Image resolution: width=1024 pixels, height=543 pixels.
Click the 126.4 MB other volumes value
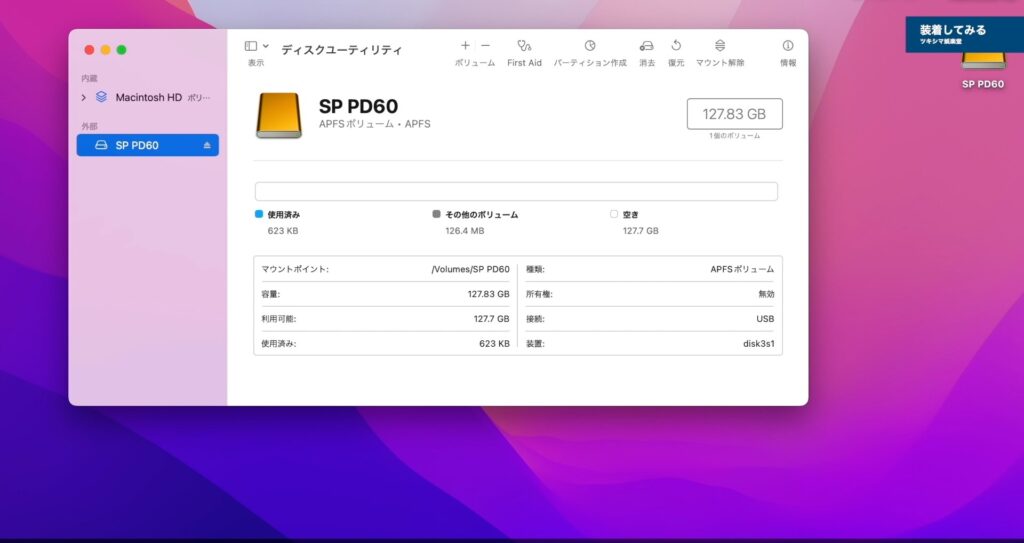tap(465, 231)
